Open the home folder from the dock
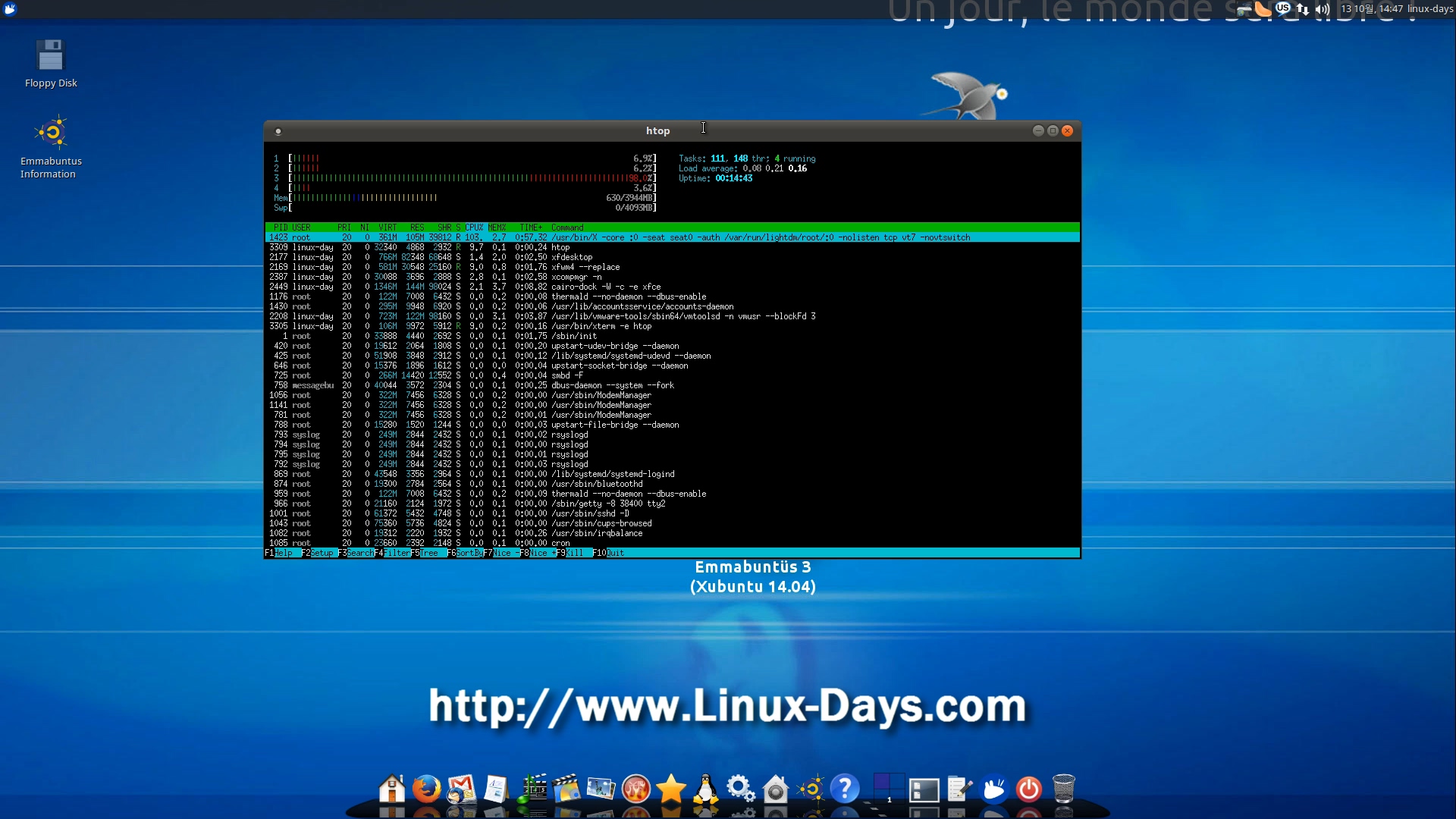Image resolution: width=1456 pixels, height=819 pixels. pyautogui.click(x=392, y=789)
